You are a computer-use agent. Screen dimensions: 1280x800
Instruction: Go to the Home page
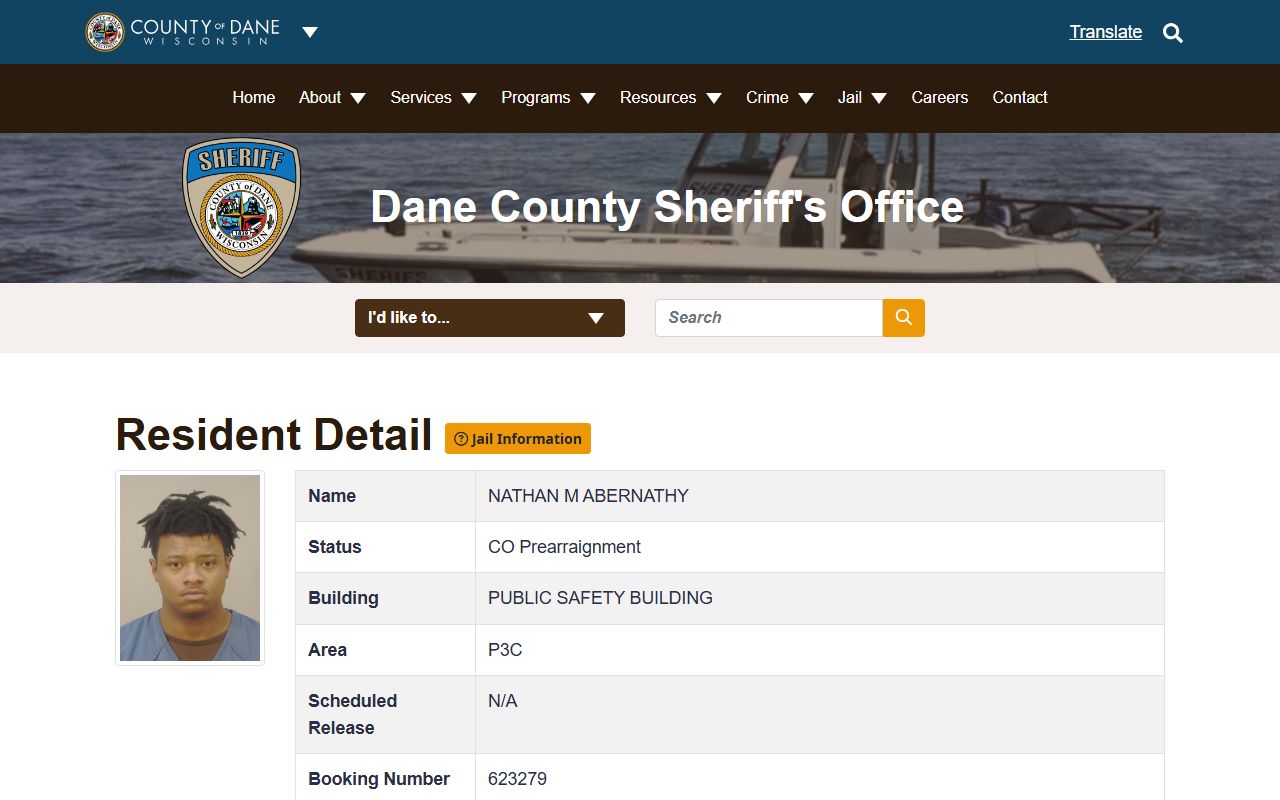(x=254, y=98)
